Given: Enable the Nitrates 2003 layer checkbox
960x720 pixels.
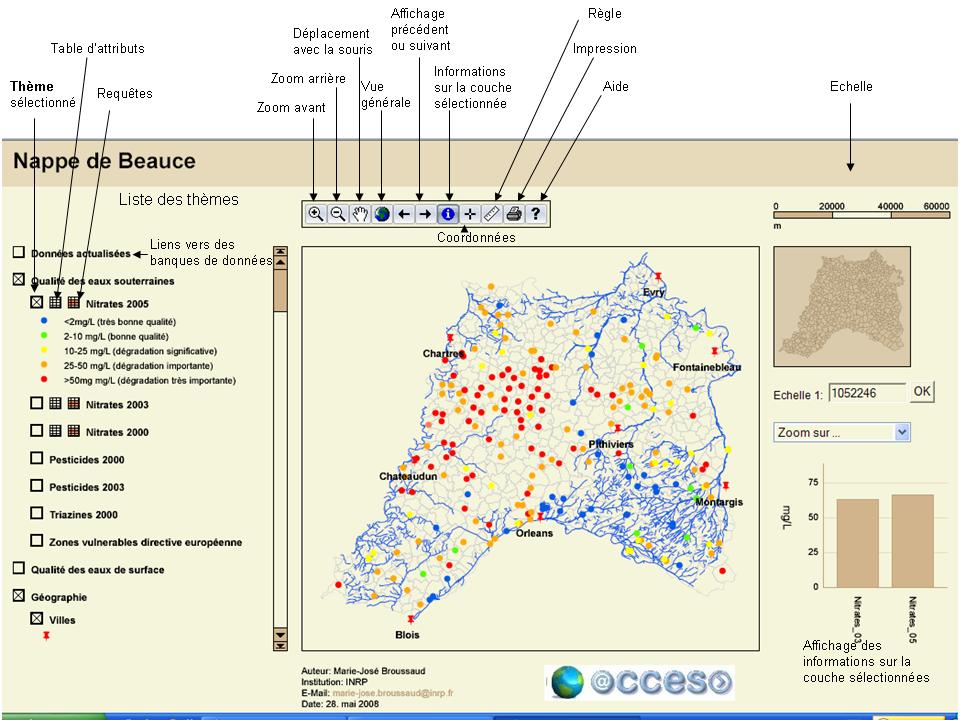Looking at the screenshot, I should pyautogui.click(x=37, y=404).
